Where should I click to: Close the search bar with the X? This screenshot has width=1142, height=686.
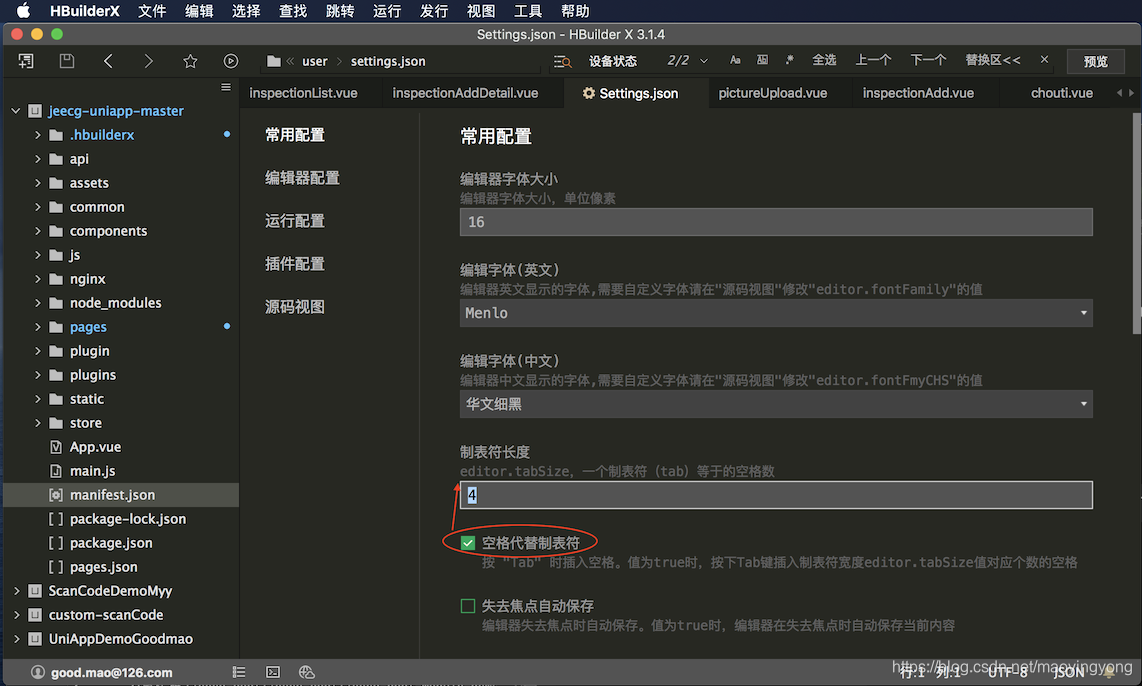pos(1044,60)
